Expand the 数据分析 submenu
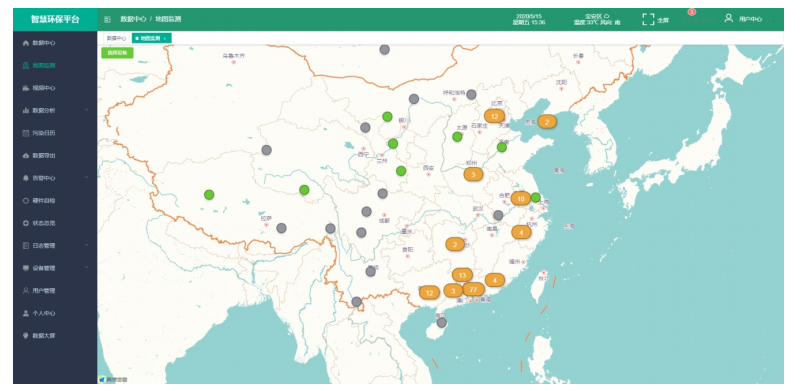This screenshot has height=391, width=800. click(55, 110)
